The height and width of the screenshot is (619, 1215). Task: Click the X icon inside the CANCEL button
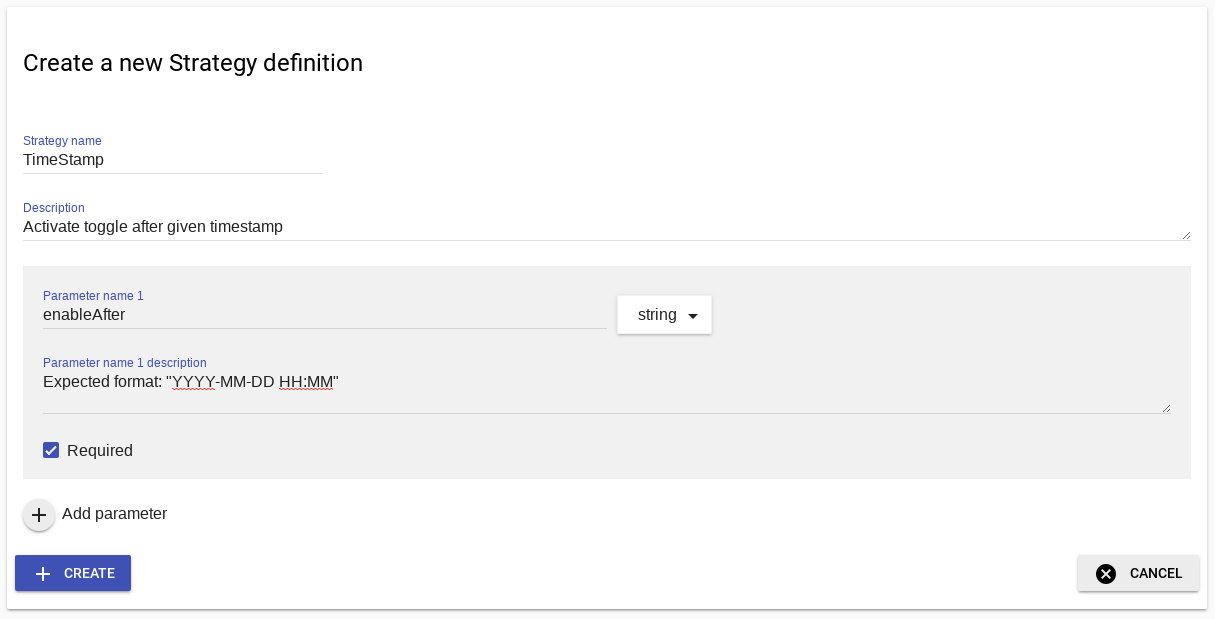1106,573
